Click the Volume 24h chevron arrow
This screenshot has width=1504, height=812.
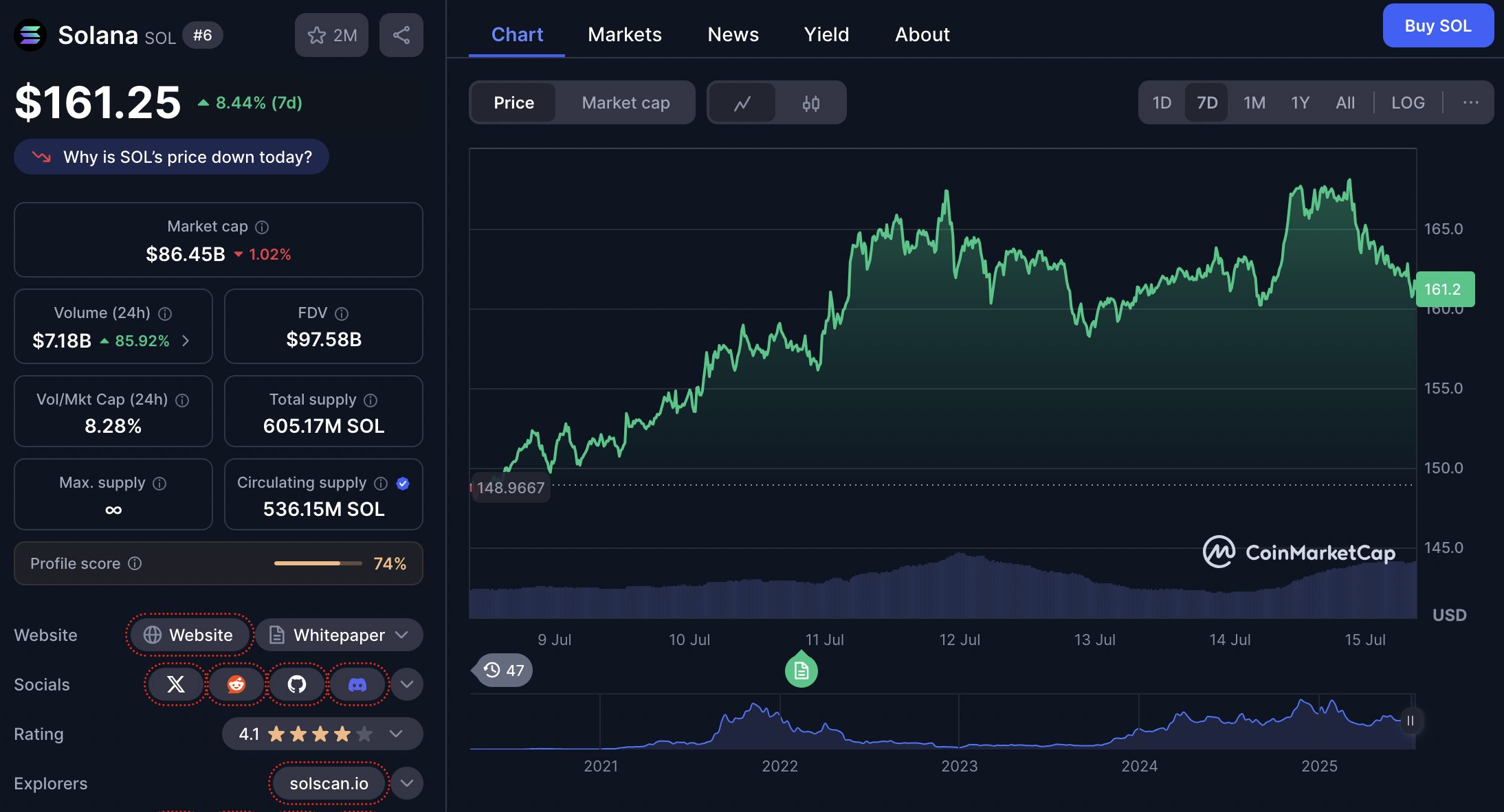tap(186, 341)
